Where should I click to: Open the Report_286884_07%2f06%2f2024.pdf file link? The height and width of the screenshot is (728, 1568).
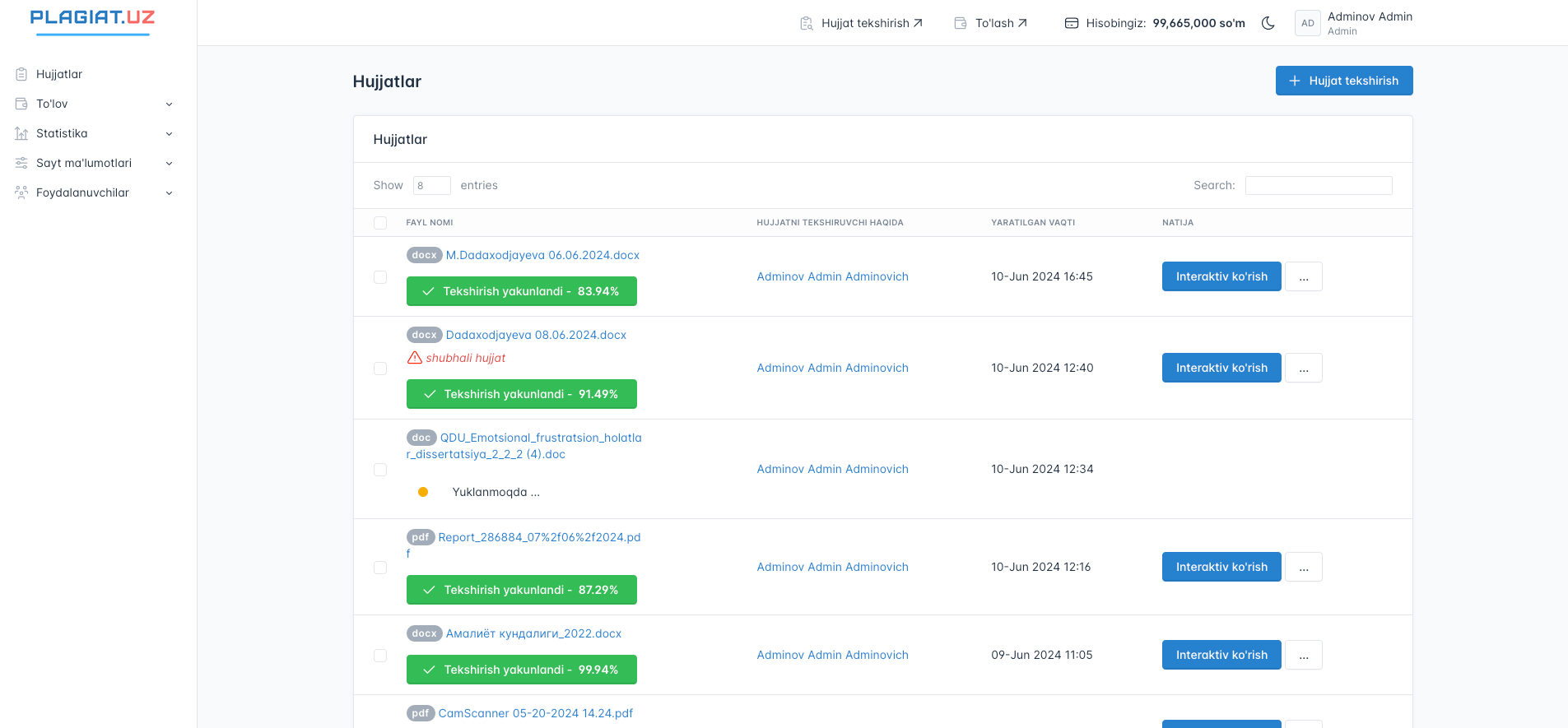524,545
